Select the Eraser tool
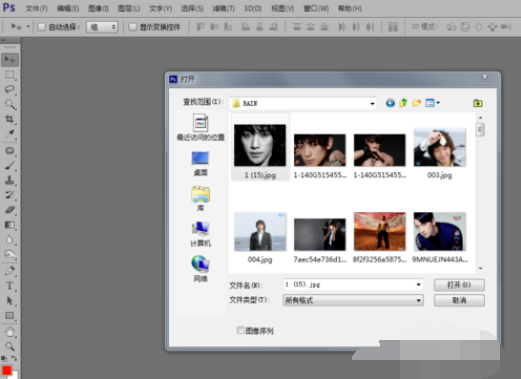The image size is (521, 379). pos(10,210)
